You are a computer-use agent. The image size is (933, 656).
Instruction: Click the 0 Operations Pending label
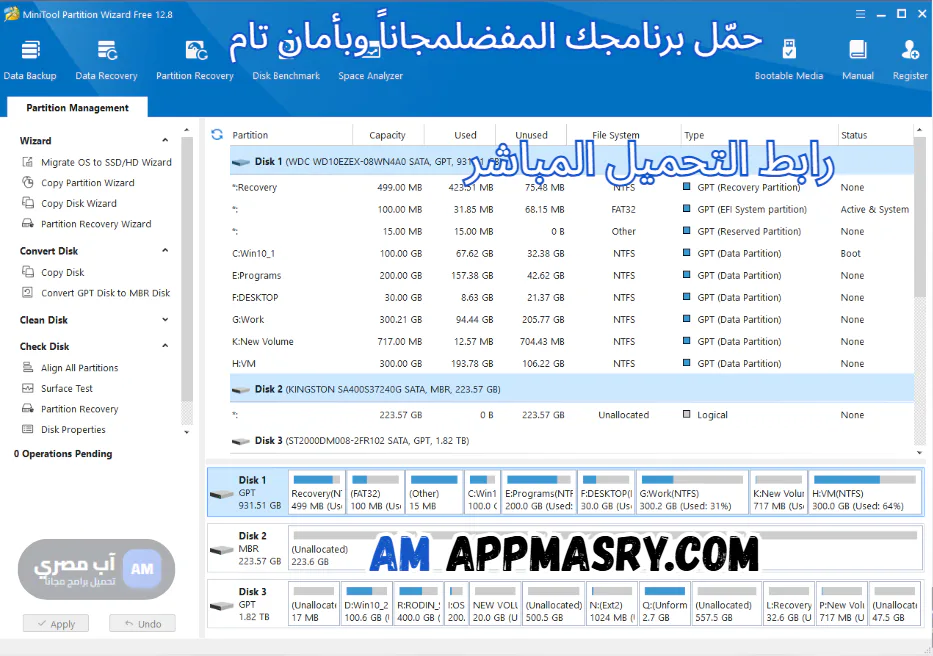(x=63, y=454)
